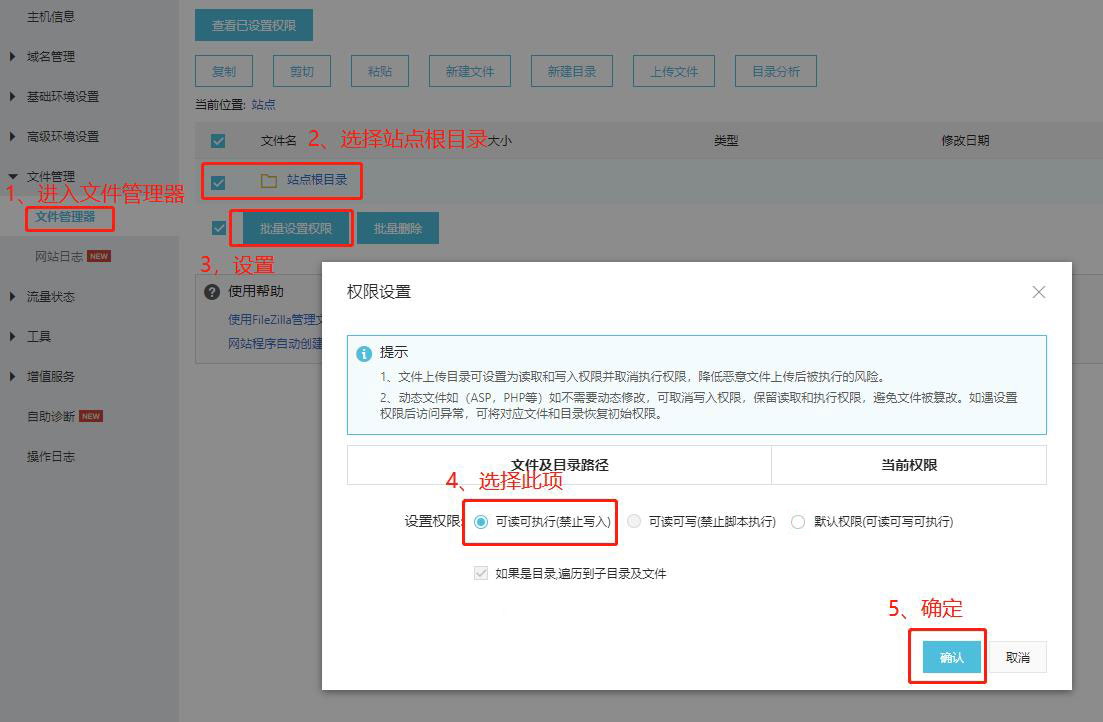Click the question mark icon beside 使用帮助
This screenshot has width=1103, height=722.
click(212, 292)
